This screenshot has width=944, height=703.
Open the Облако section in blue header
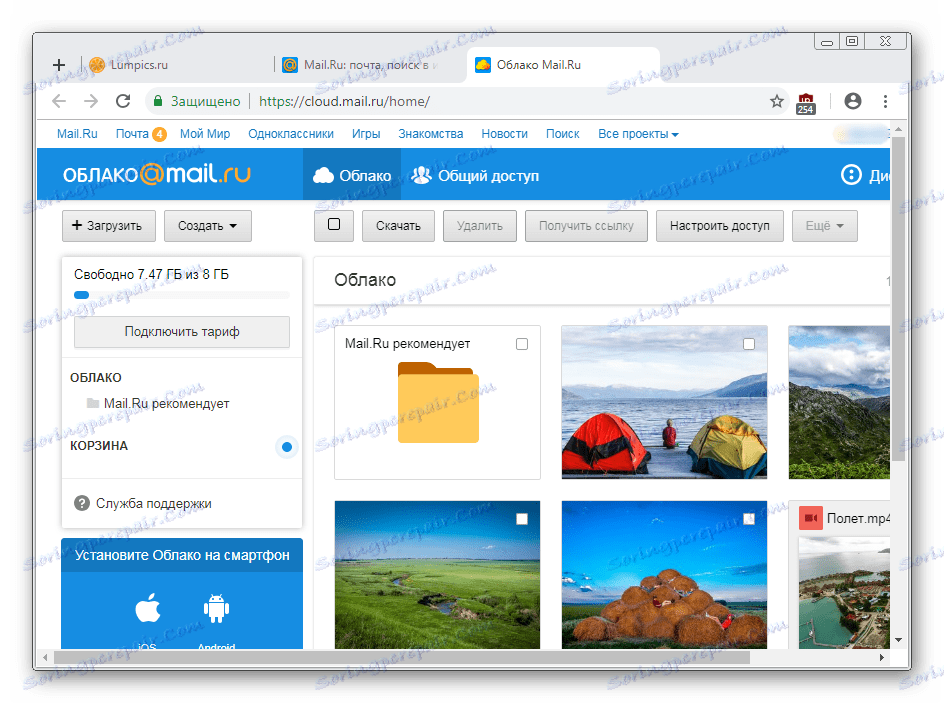352,176
